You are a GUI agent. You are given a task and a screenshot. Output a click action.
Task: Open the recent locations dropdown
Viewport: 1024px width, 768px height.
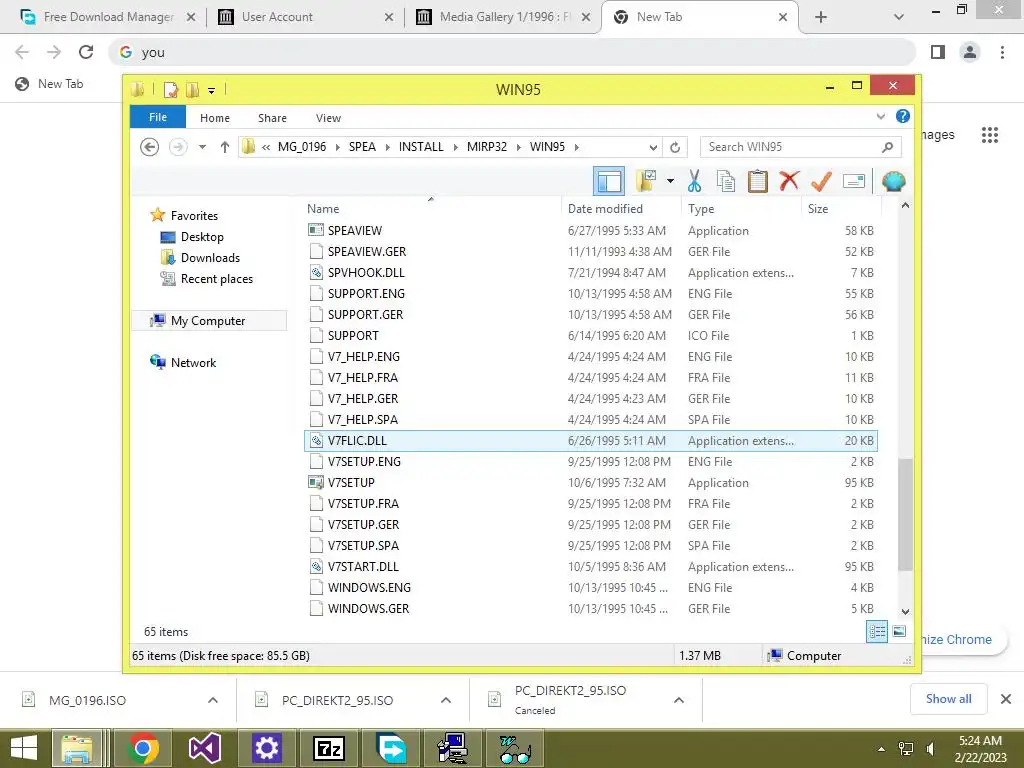[202, 147]
